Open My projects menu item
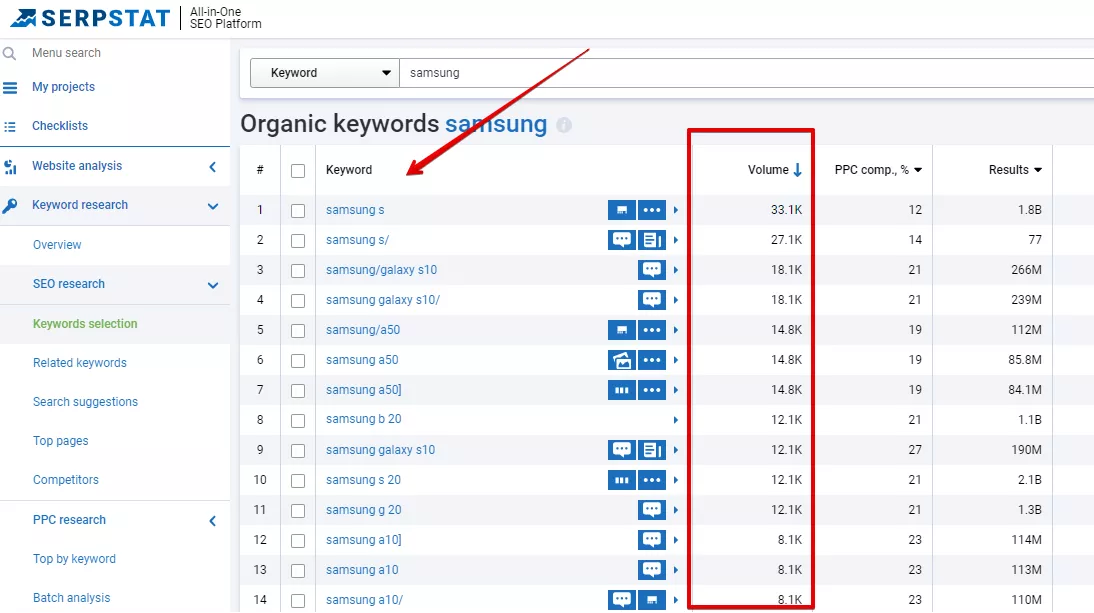 (63, 87)
